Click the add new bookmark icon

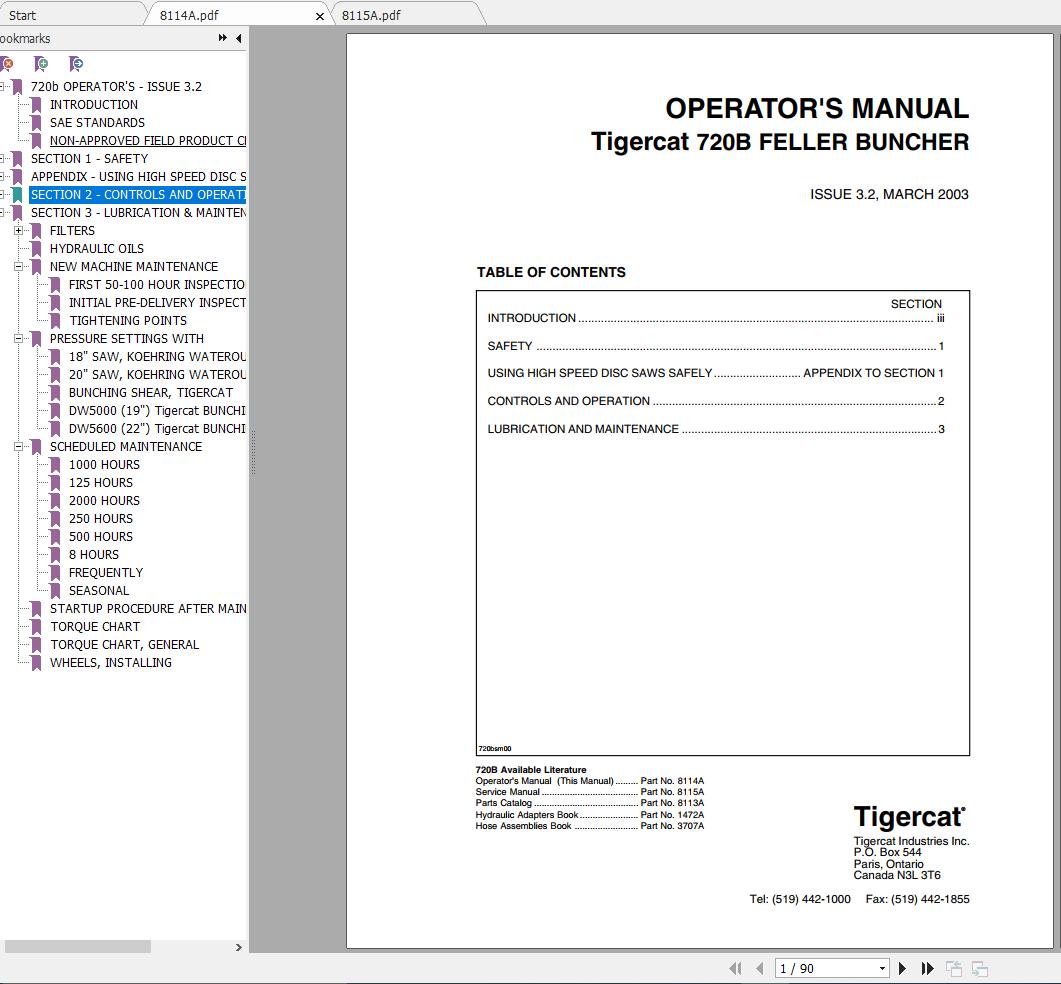pos(41,63)
